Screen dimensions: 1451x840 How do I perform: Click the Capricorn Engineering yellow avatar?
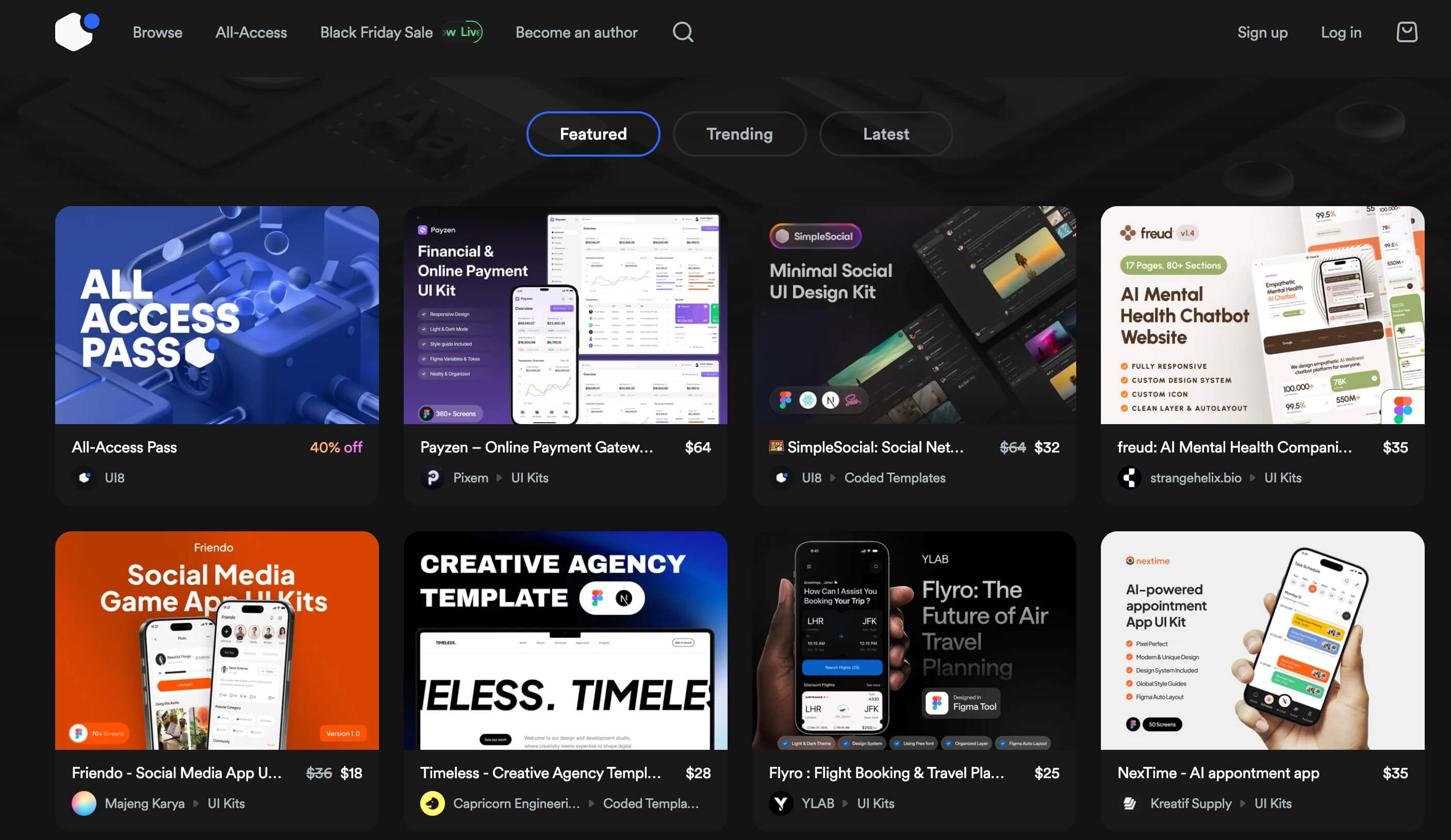(x=433, y=803)
